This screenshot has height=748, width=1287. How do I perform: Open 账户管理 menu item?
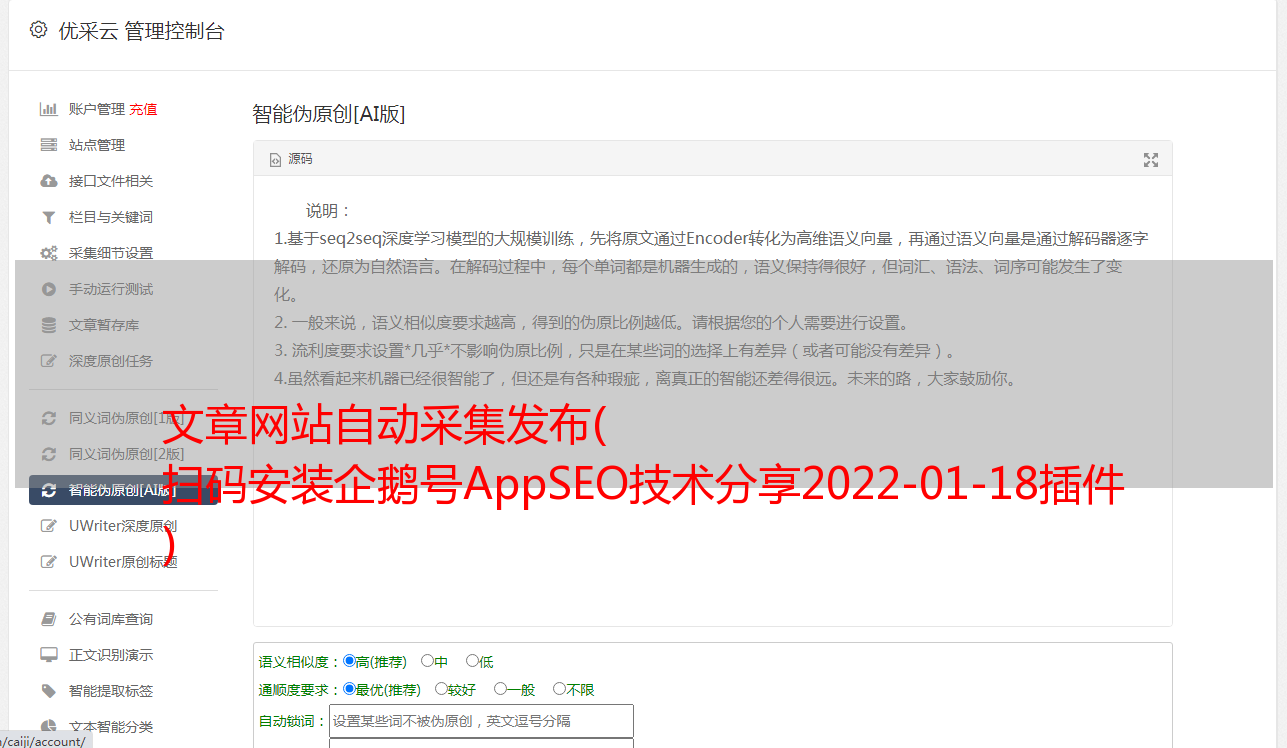point(97,109)
